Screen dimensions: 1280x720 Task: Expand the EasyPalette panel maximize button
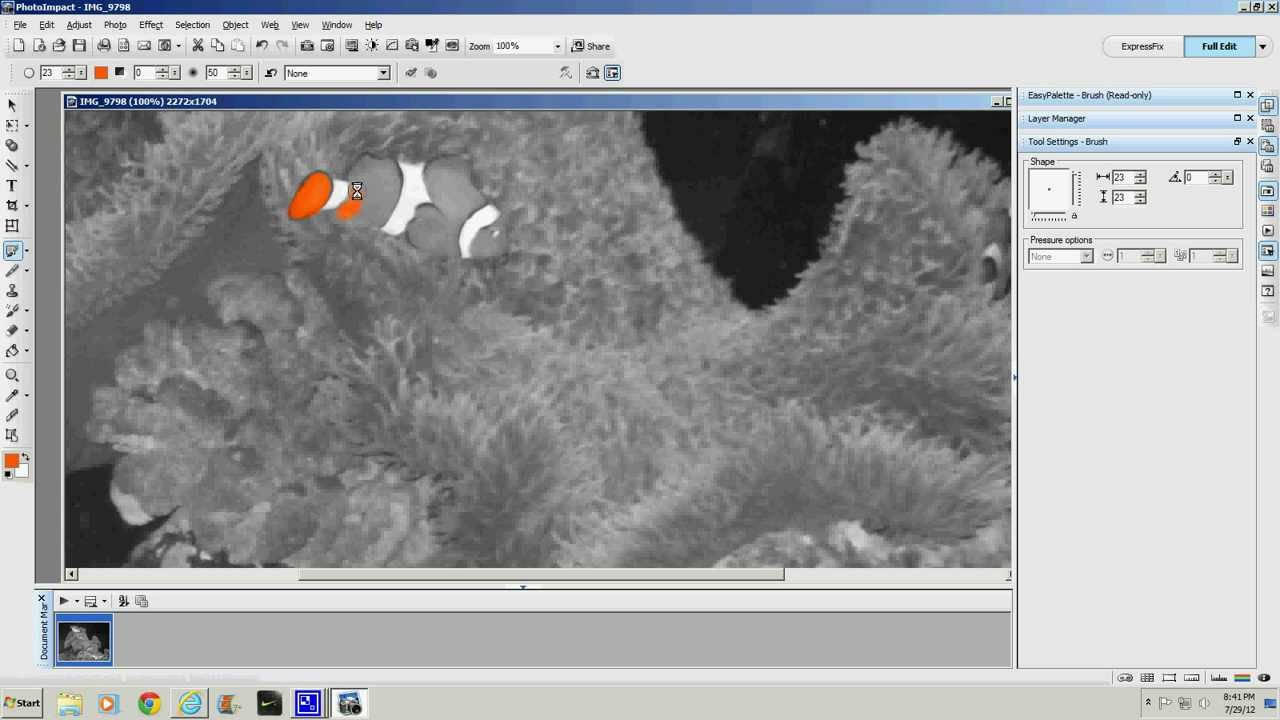1237,95
